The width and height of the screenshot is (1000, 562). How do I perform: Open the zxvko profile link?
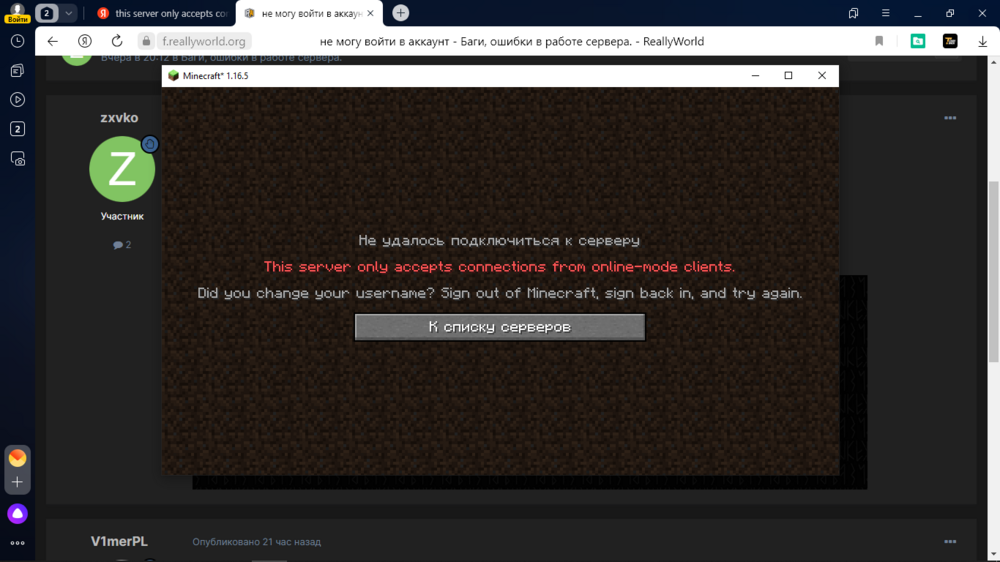[x=119, y=117]
